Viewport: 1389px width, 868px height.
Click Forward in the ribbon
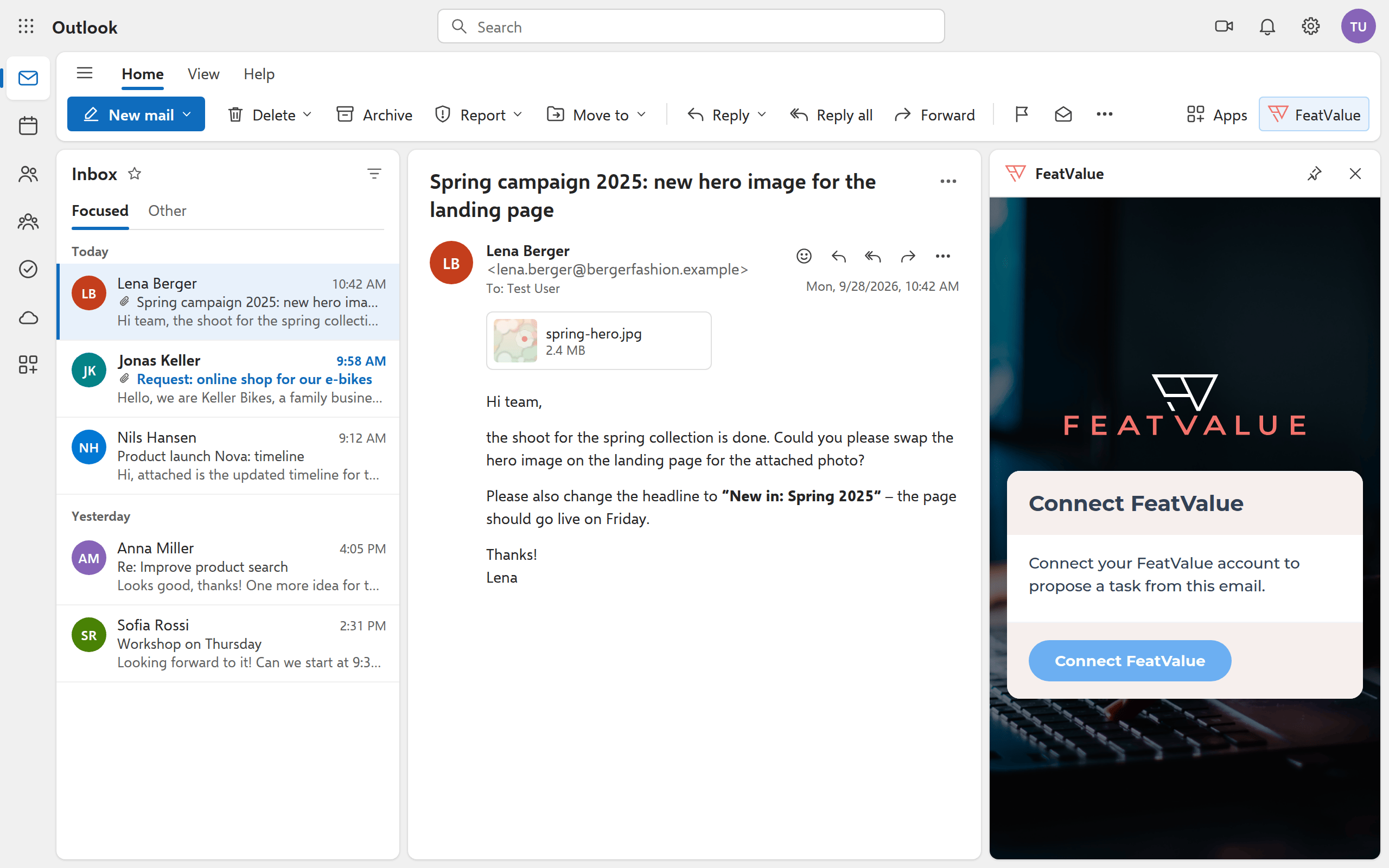pos(934,114)
